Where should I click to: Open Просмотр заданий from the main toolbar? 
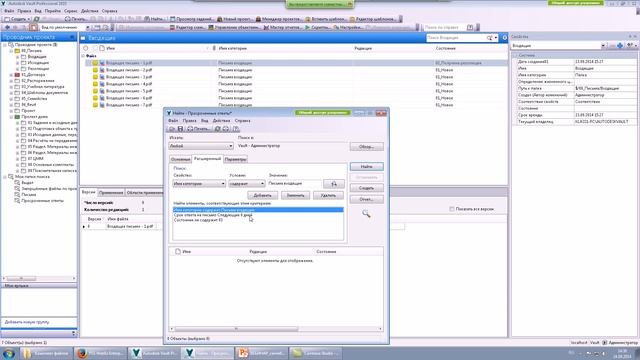(x=192, y=19)
